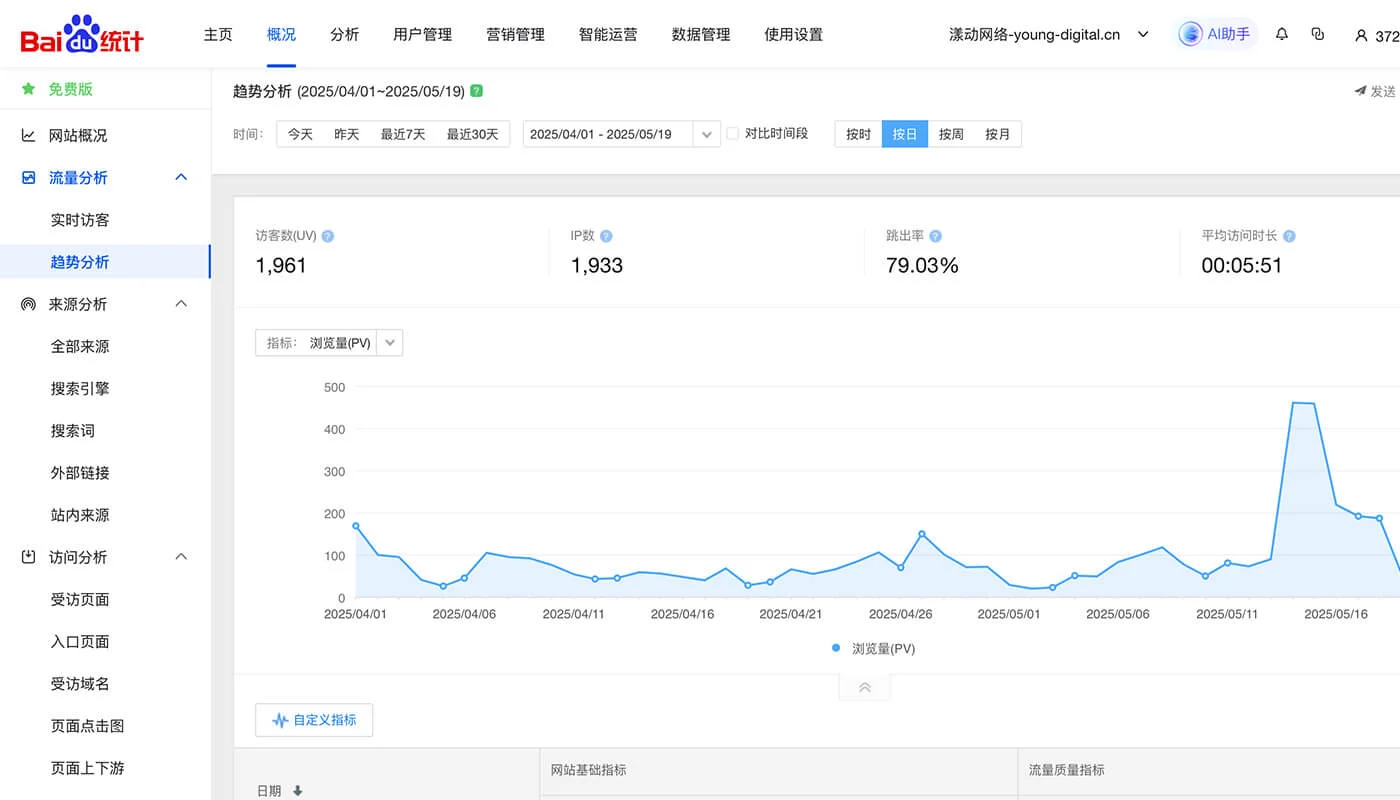Enable the 对比时间段 comparison checkbox
Screen dimensions: 1400x800
tap(733, 133)
